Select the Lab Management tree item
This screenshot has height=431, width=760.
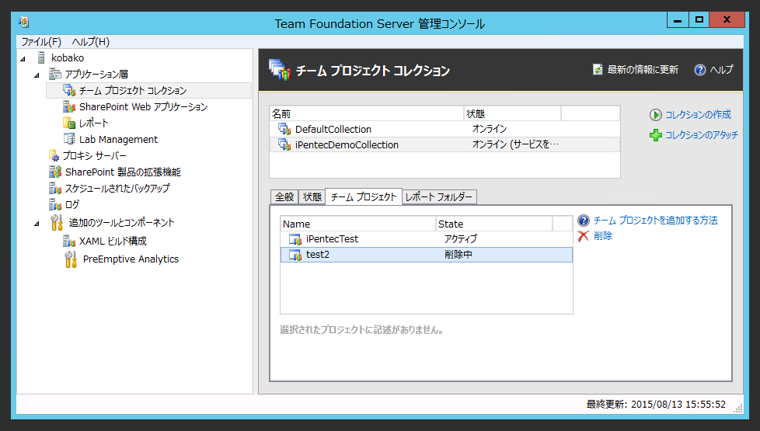click(x=118, y=139)
